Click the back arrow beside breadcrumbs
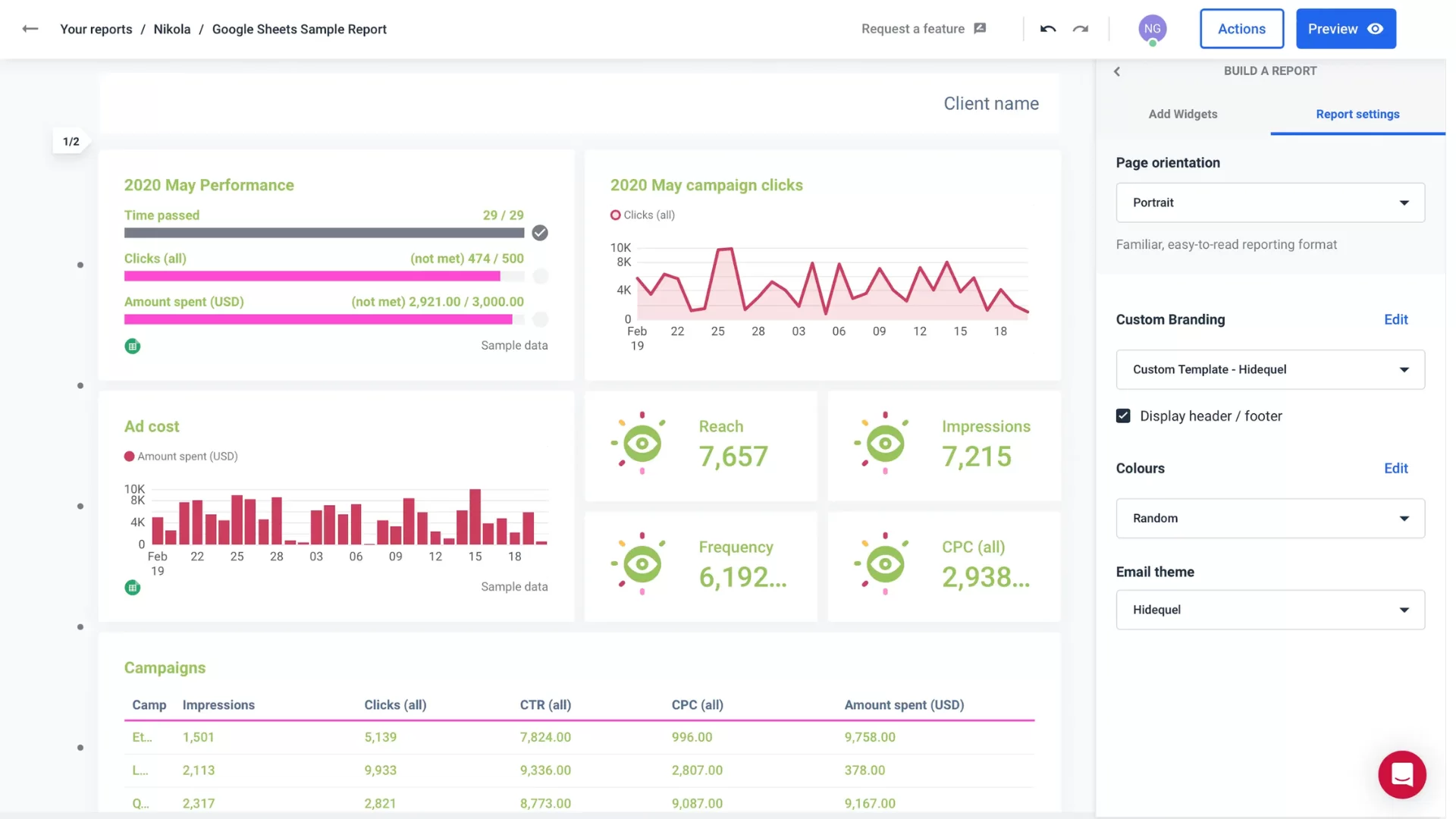 30,29
